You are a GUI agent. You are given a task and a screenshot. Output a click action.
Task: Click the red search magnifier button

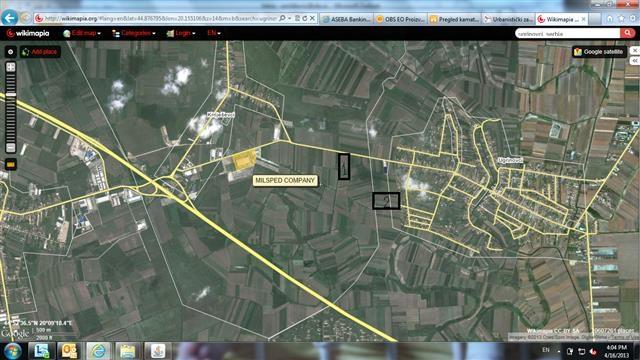[627, 33]
